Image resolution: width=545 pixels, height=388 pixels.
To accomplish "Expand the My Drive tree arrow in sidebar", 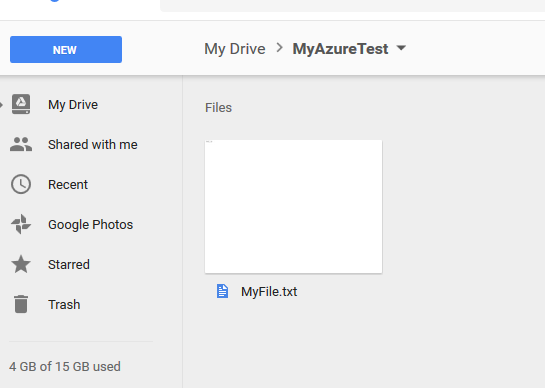I will click(1, 105).
